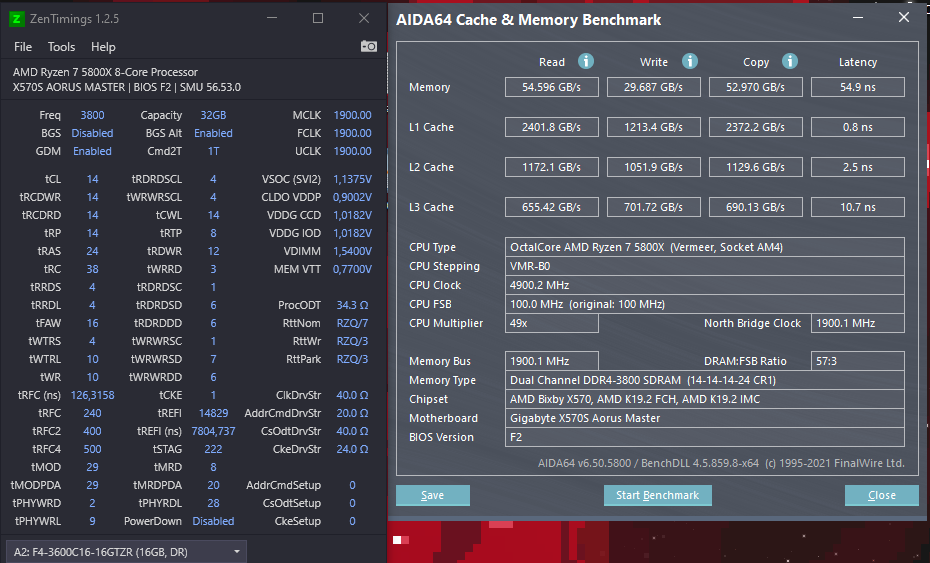Click the L2 Cache Read value 1172.1 GB/s

[x=552, y=167]
